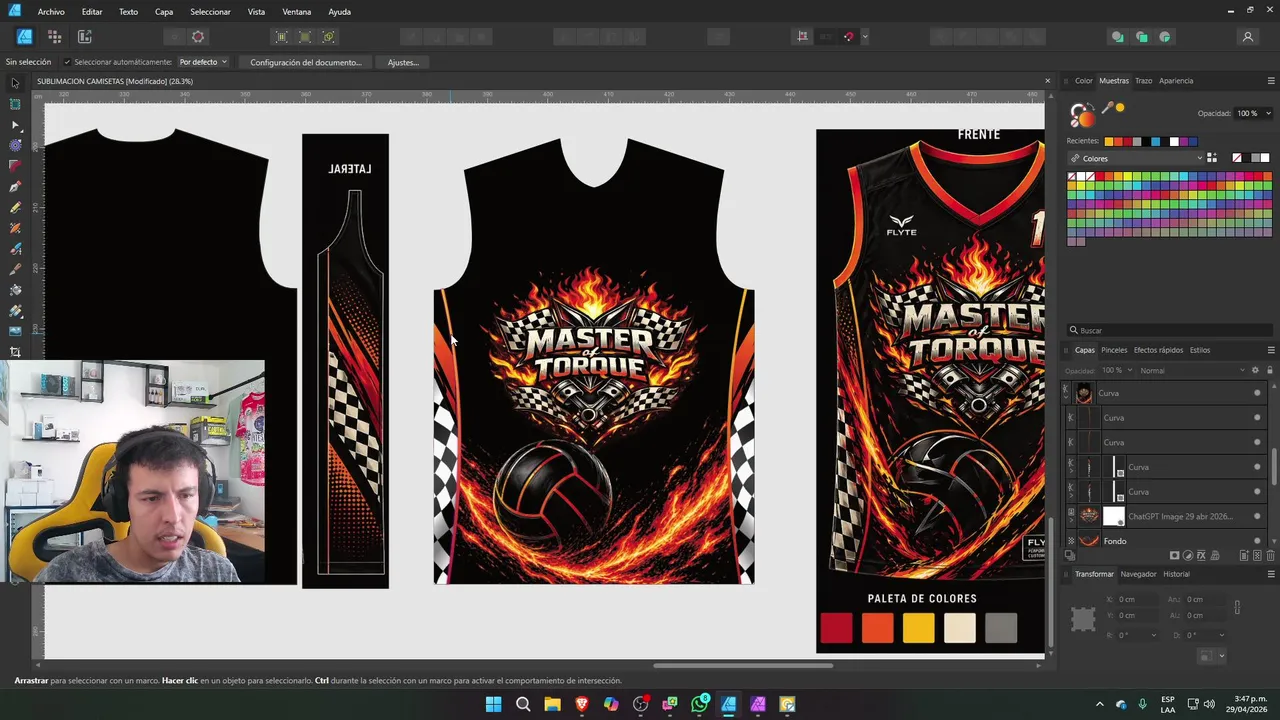The height and width of the screenshot is (720, 1280).
Task: Toggle the Seleccionar automáticamente checkbox
Action: (67, 62)
